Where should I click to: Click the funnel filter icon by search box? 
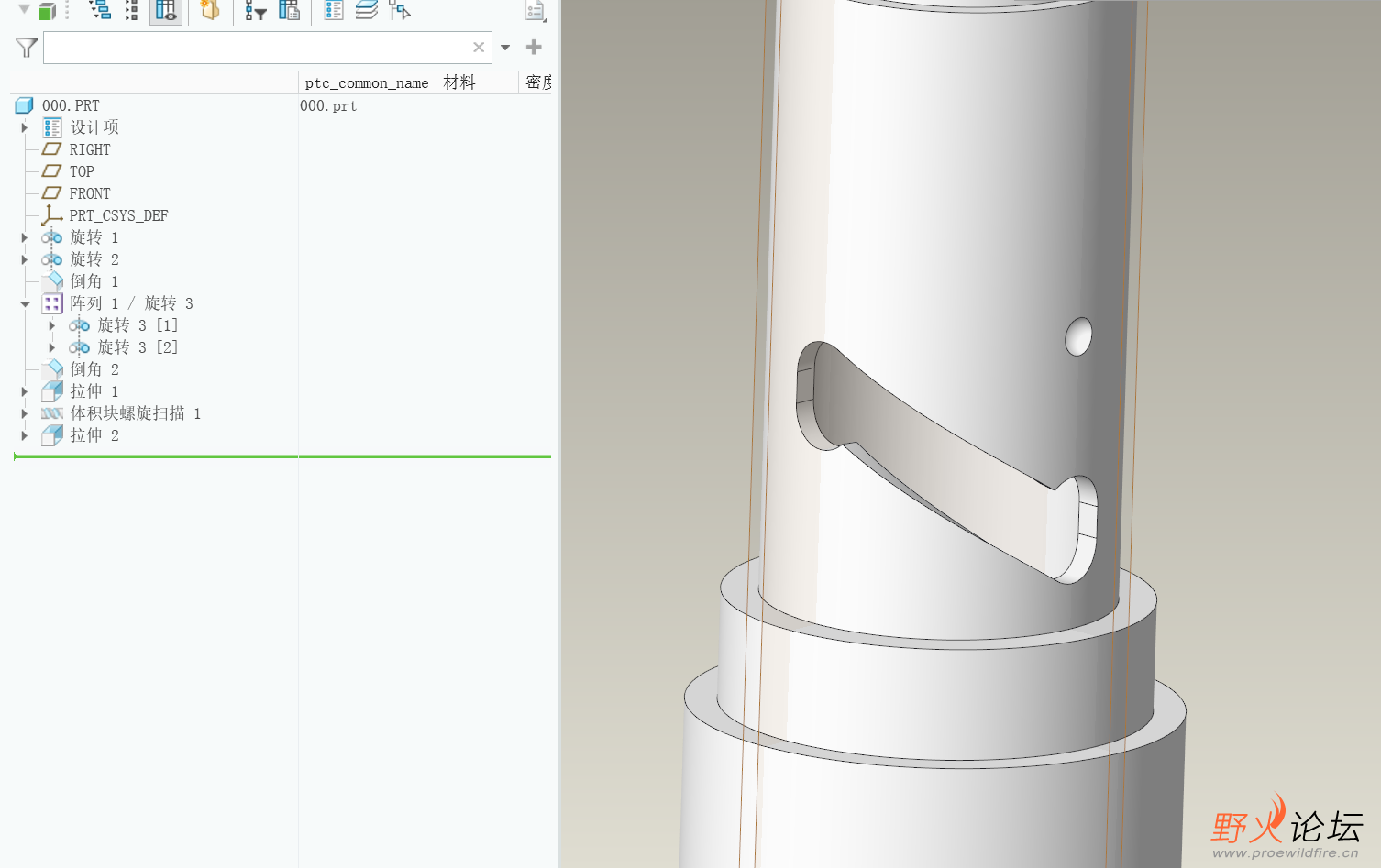tap(27, 48)
